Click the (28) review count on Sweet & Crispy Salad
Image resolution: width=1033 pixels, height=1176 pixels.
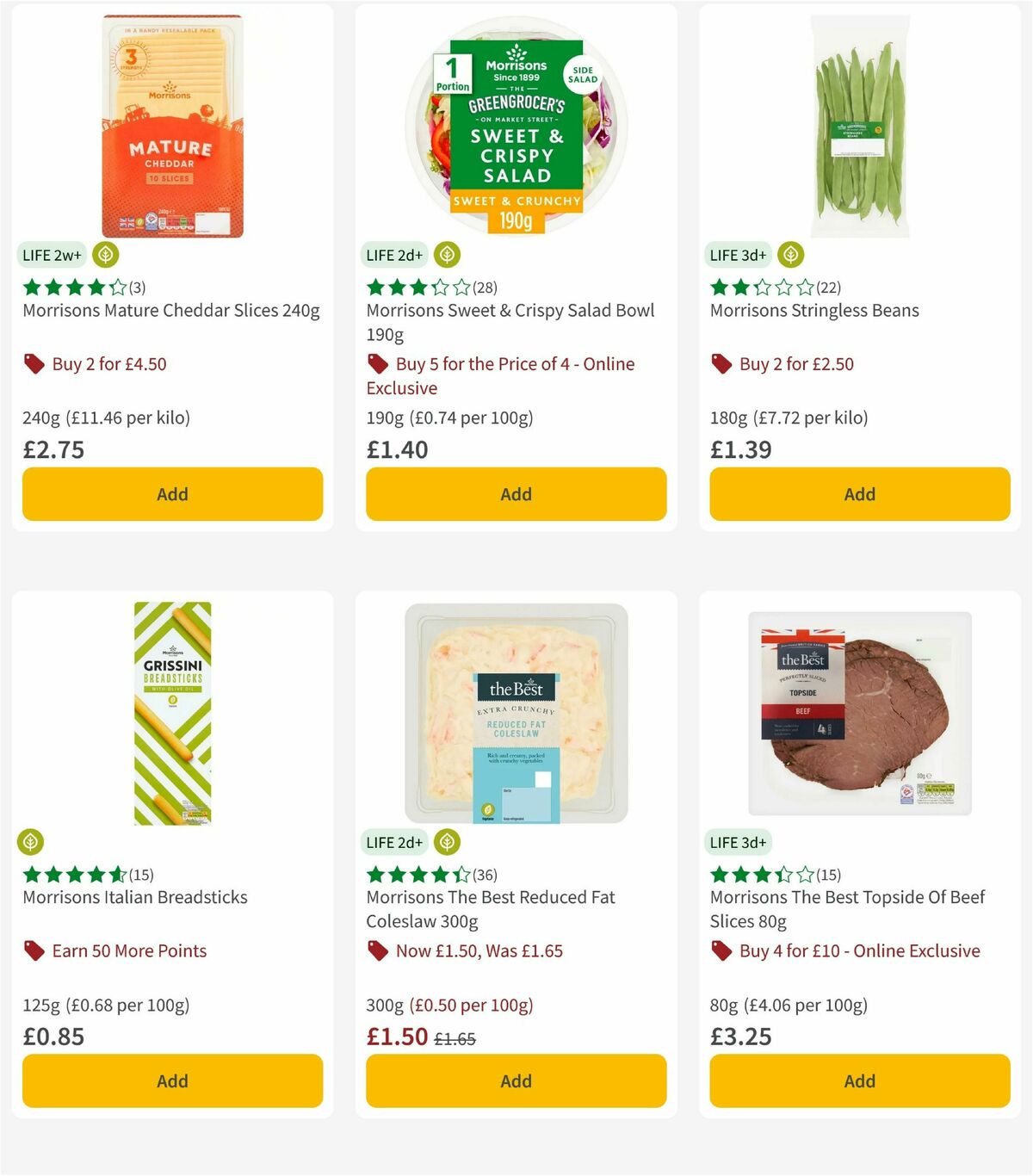click(x=486, y=286)
